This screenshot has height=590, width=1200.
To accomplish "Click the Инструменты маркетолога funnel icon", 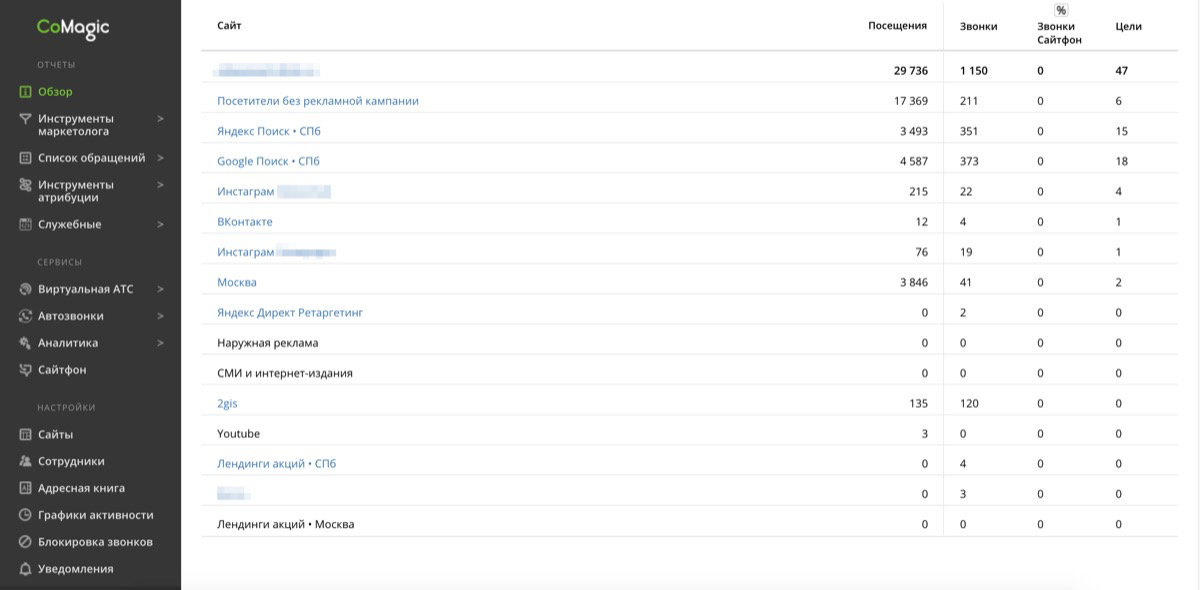I will pos(26,119).
